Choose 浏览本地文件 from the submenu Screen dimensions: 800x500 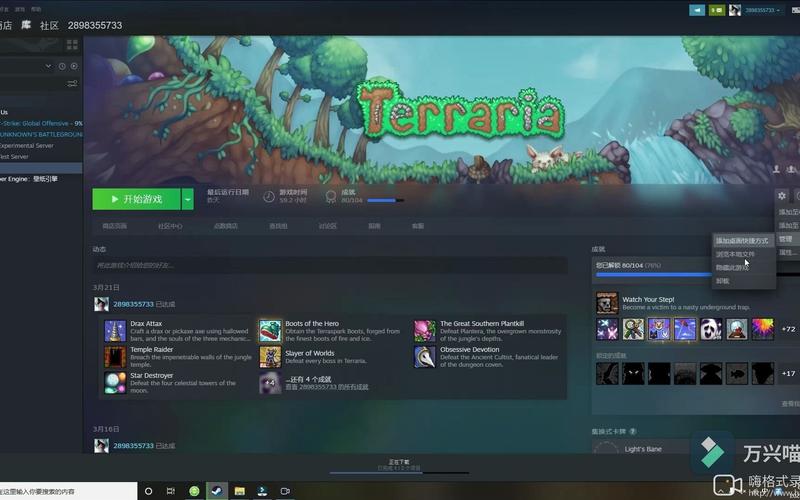(x=735, y=254)
